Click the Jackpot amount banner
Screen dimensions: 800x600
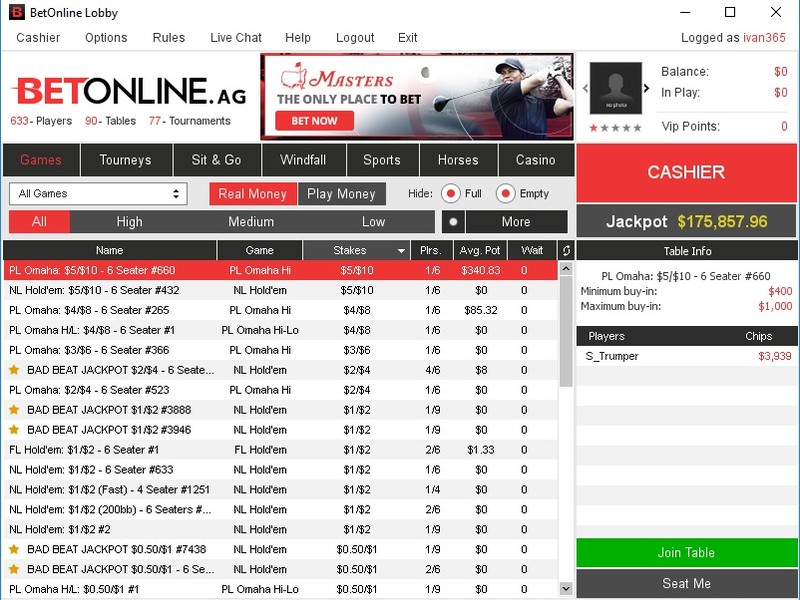coord(686,222)
